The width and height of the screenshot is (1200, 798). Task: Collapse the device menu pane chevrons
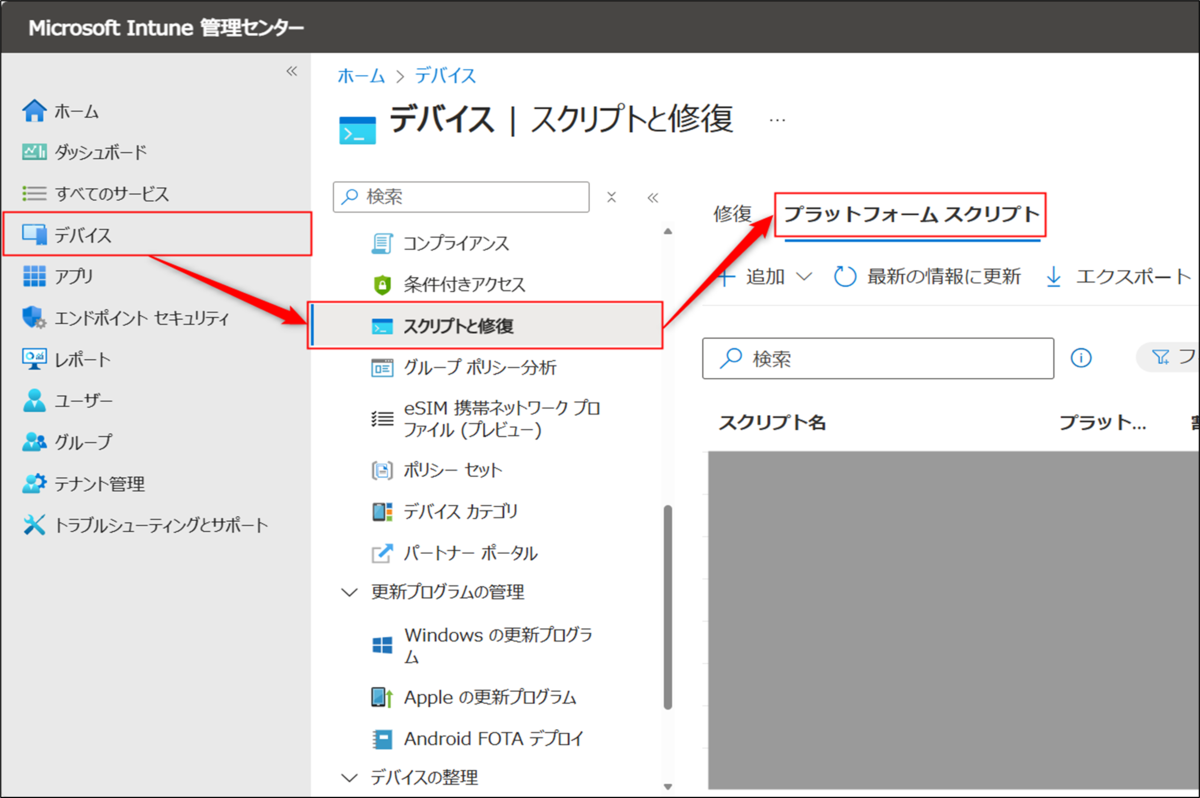click(x=653, y=197)
